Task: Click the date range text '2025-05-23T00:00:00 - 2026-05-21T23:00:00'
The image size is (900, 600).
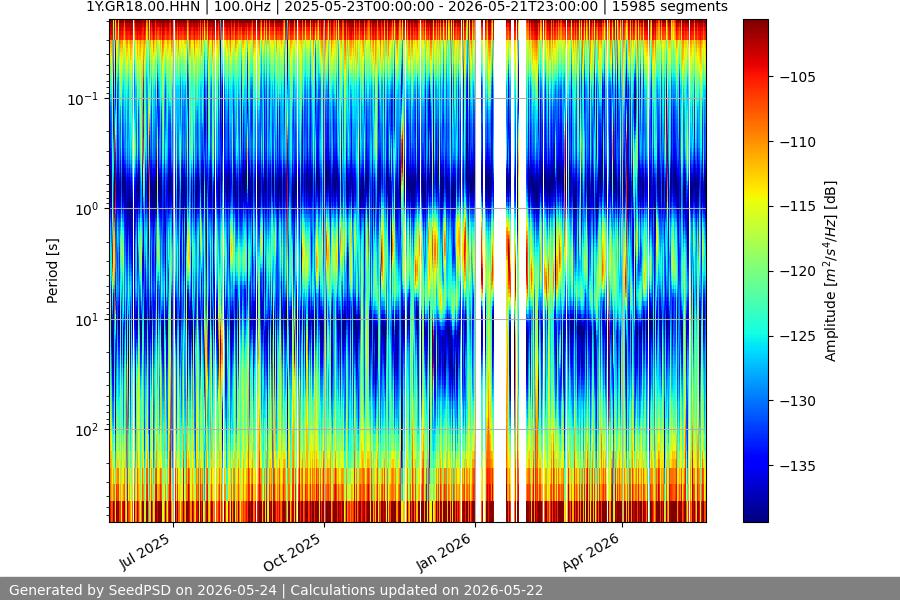Action: [x=441, y=7]
